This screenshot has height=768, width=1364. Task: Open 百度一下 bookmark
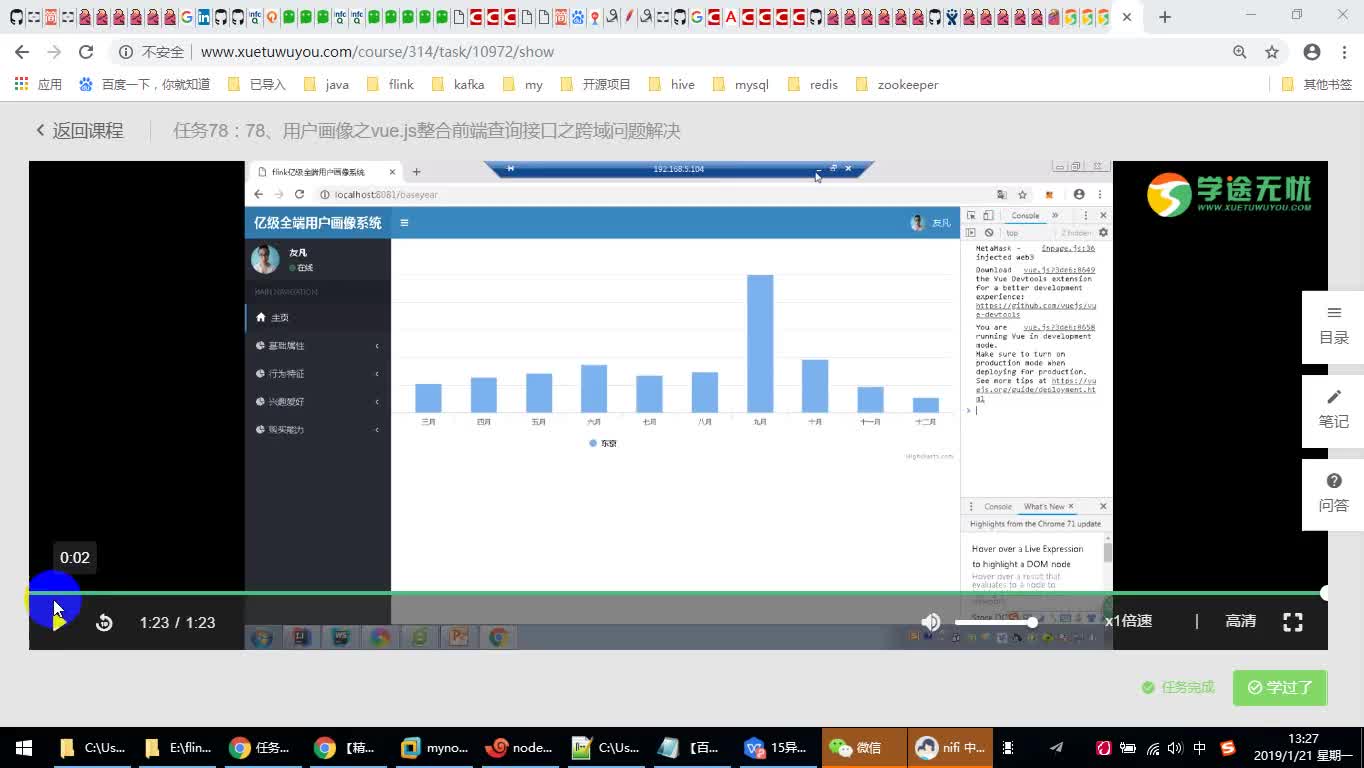click(x=144, y=84)
